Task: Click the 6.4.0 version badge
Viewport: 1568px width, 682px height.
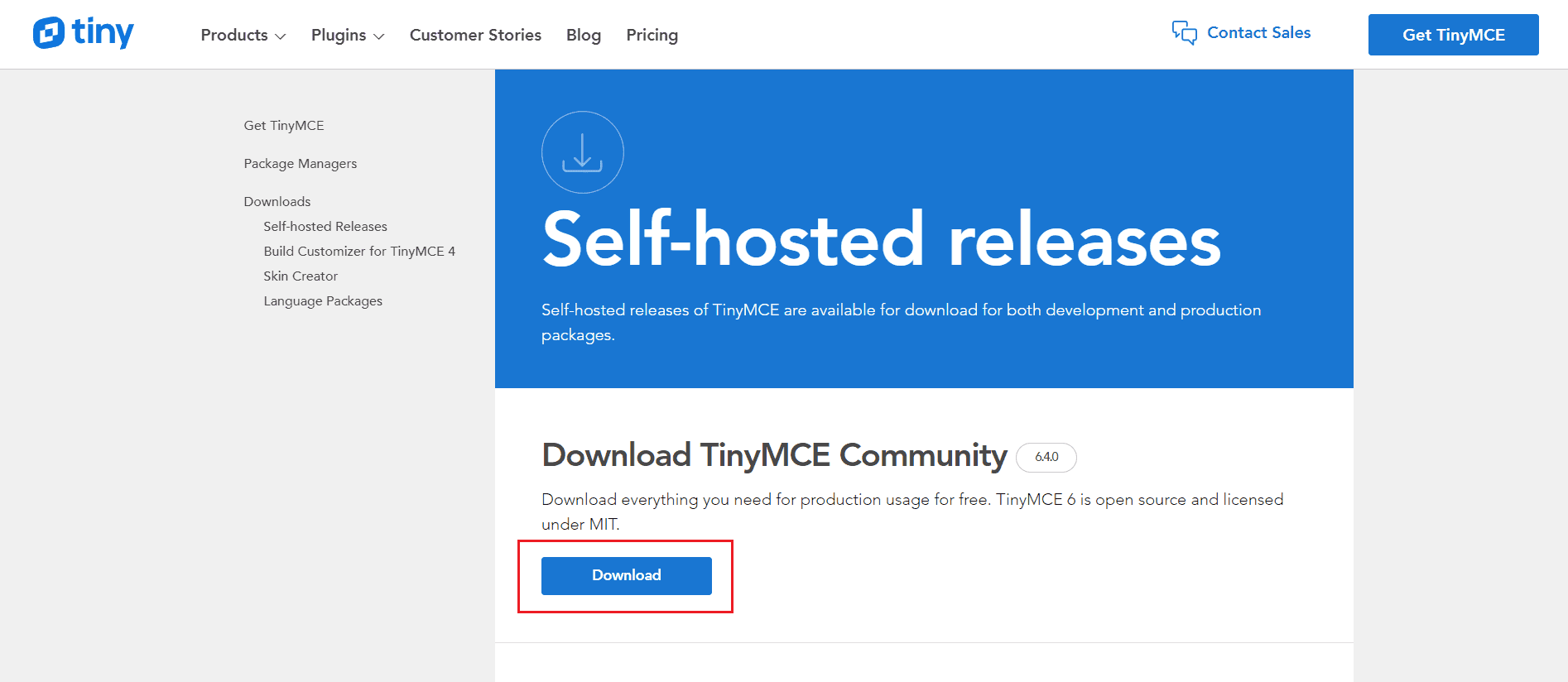Action: (1046, 457)
